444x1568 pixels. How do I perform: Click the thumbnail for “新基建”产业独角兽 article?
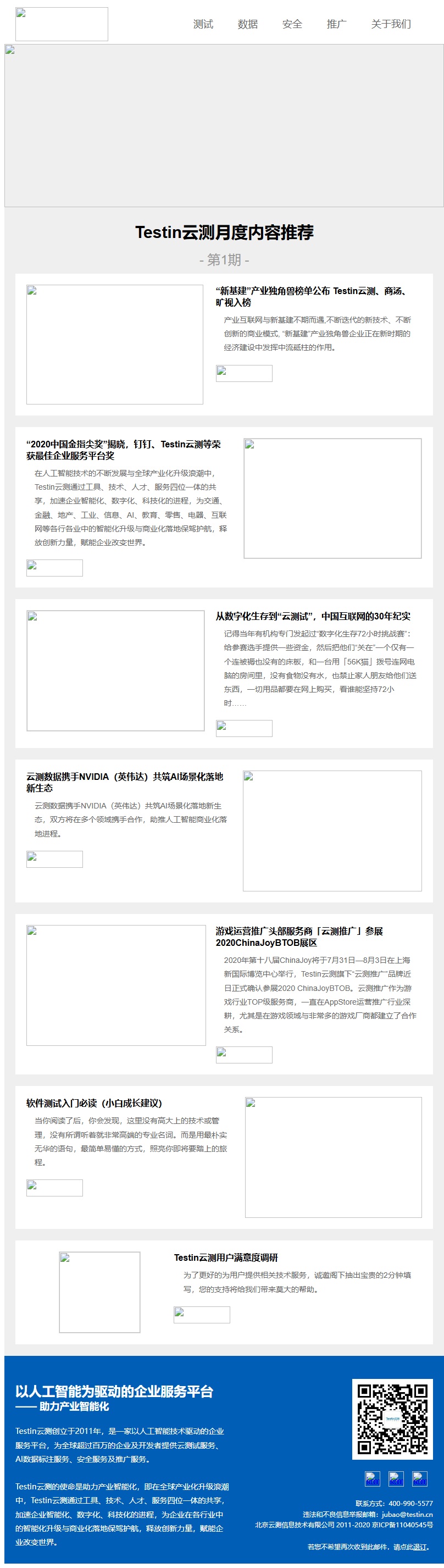click(115, 345)
